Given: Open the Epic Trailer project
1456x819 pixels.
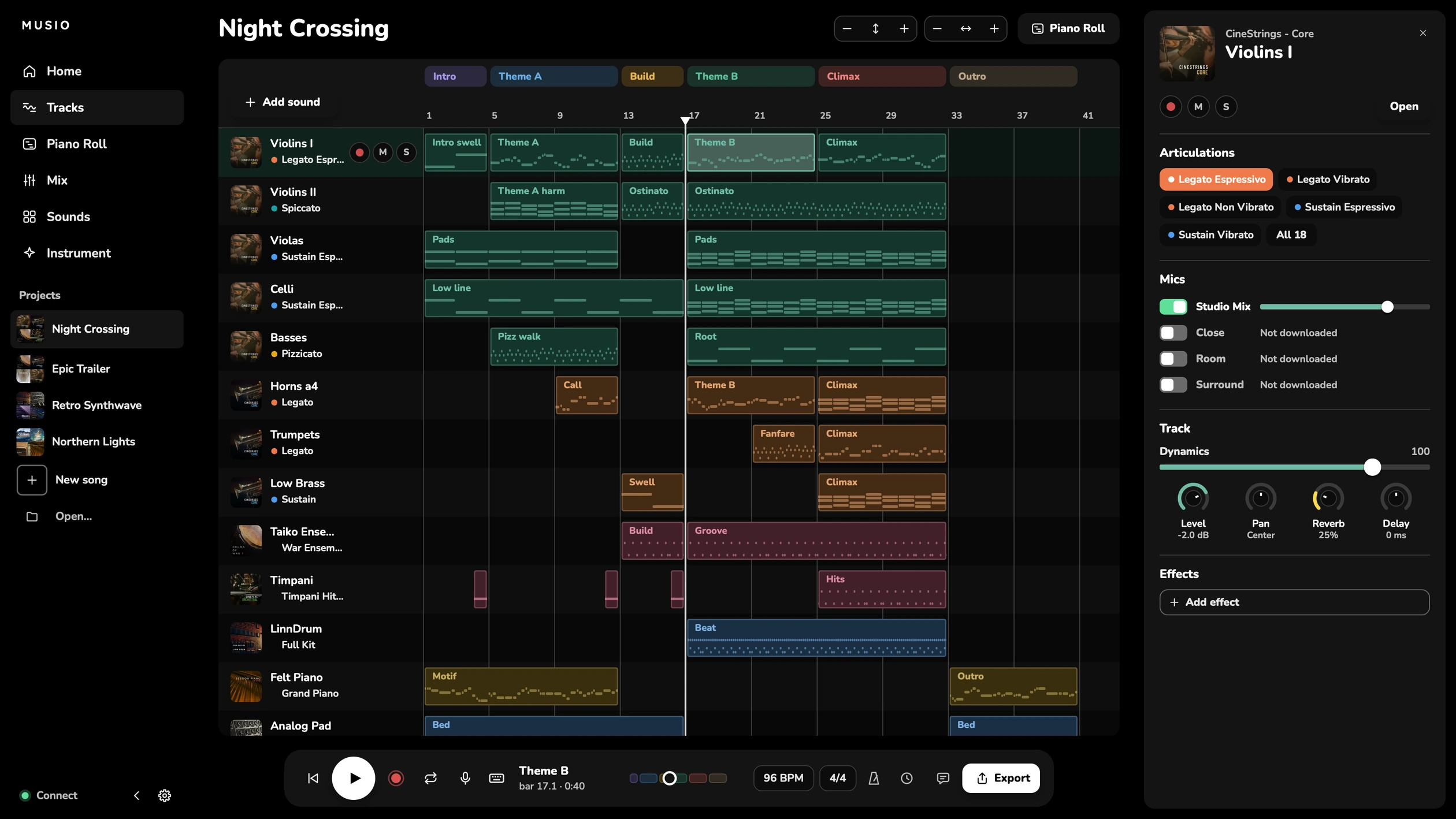Looking at the screenshot, I should point(97,368).
